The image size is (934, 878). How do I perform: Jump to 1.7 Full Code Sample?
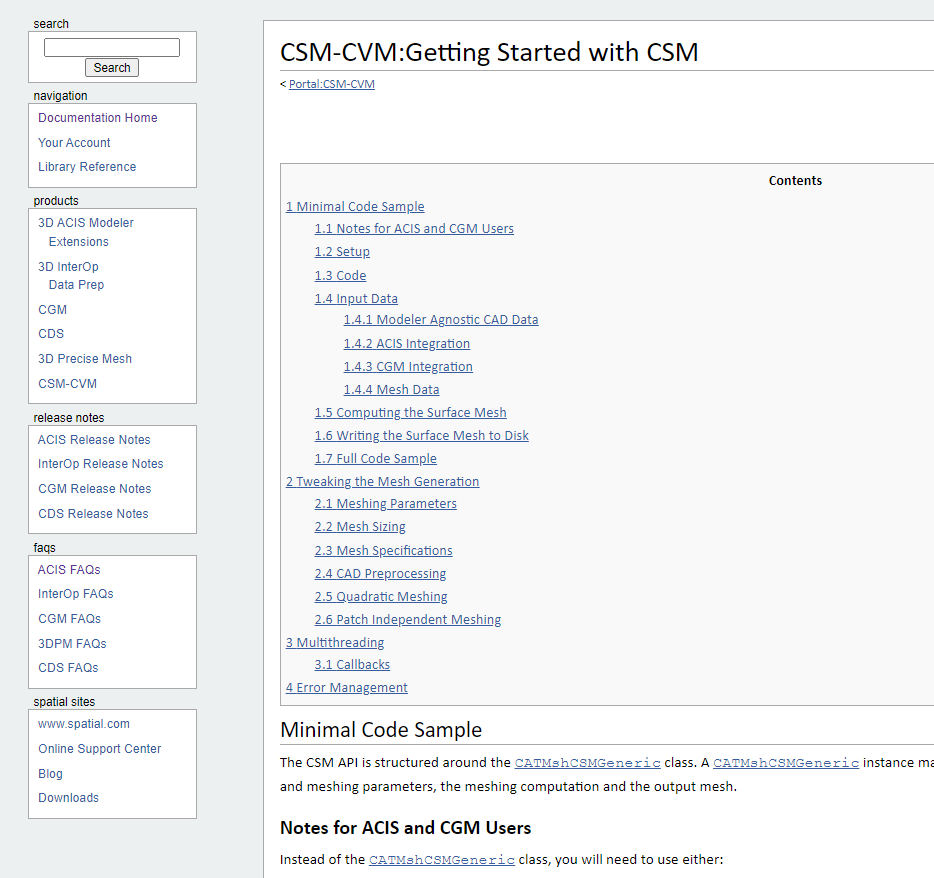(375, 459)
